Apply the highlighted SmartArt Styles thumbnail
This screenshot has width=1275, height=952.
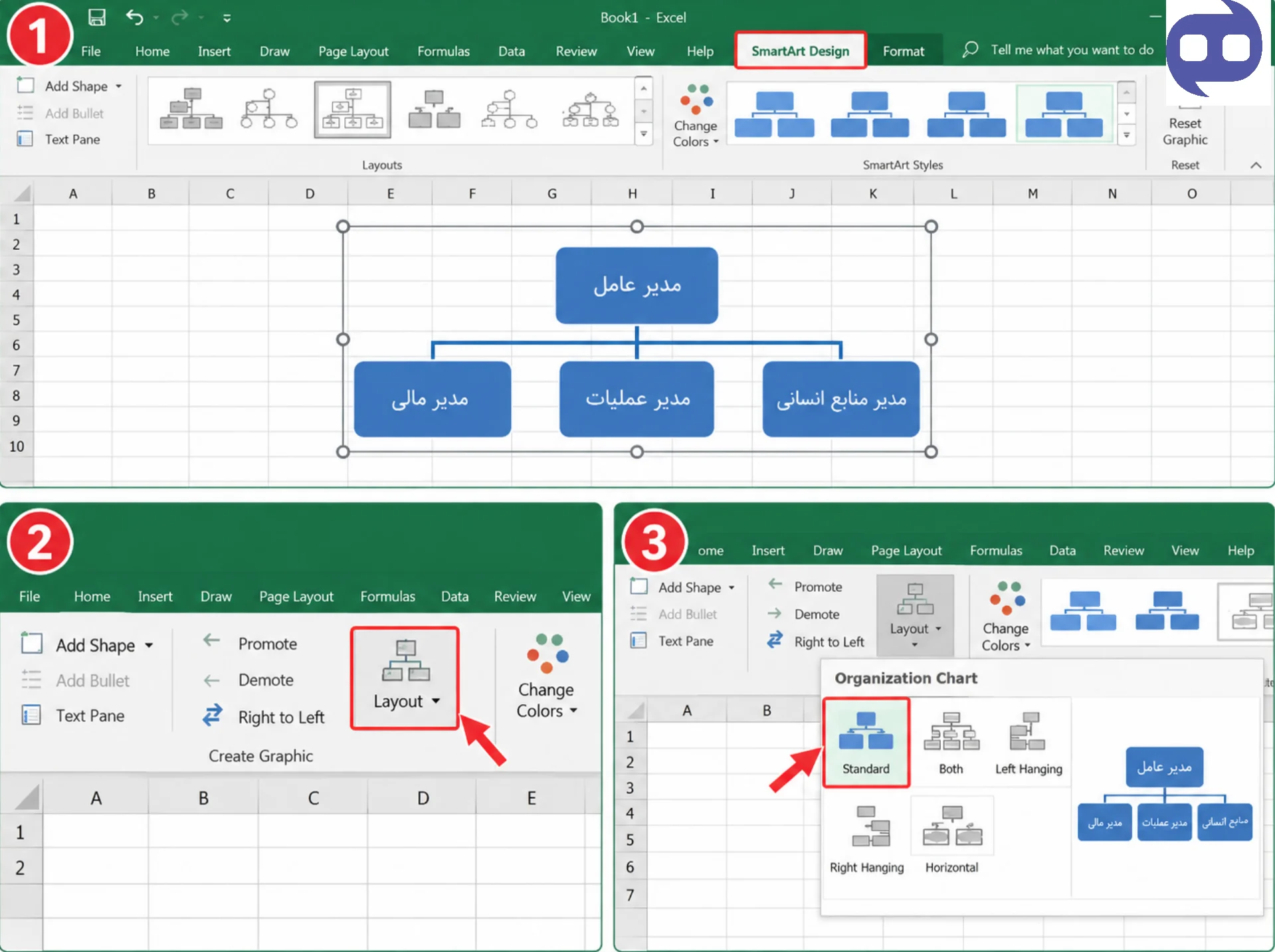coord(1064,112)
